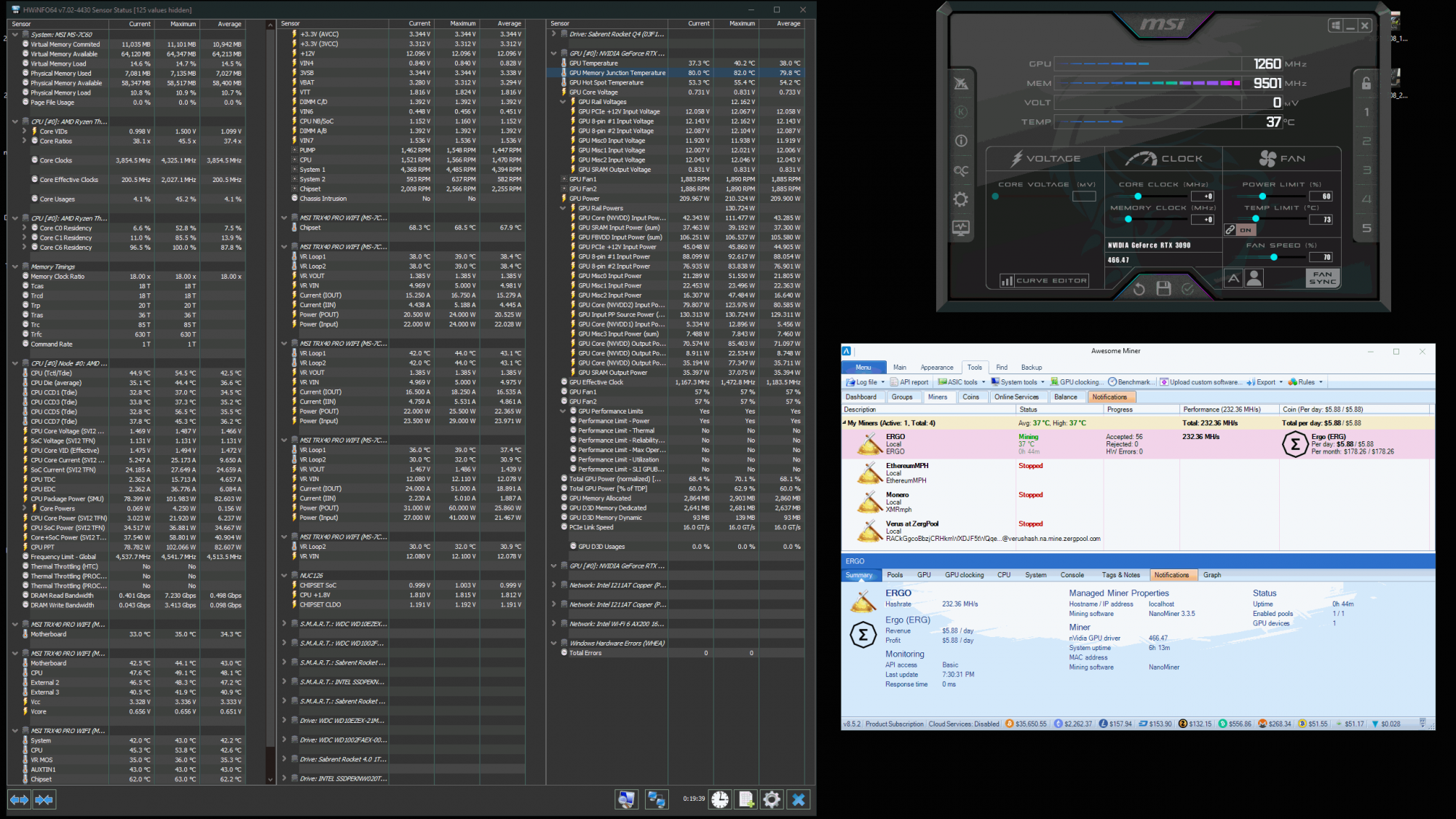Screen dimensions: 1456x819
Task: Click Upload custom software toolbar item
Action: tap(1200, 382)
